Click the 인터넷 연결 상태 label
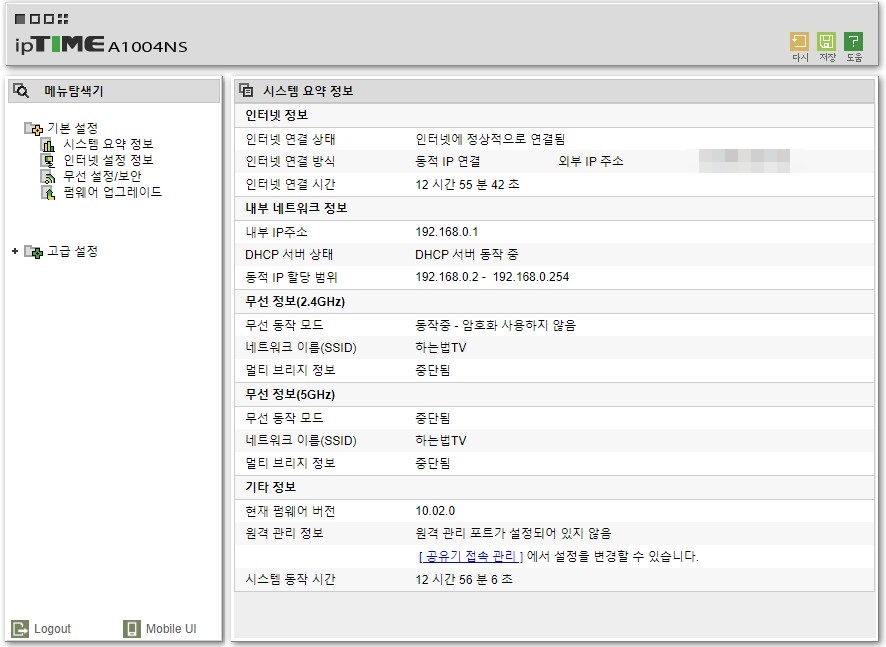Viewport: 886px width, 647px height. click(x=290, y=139)
